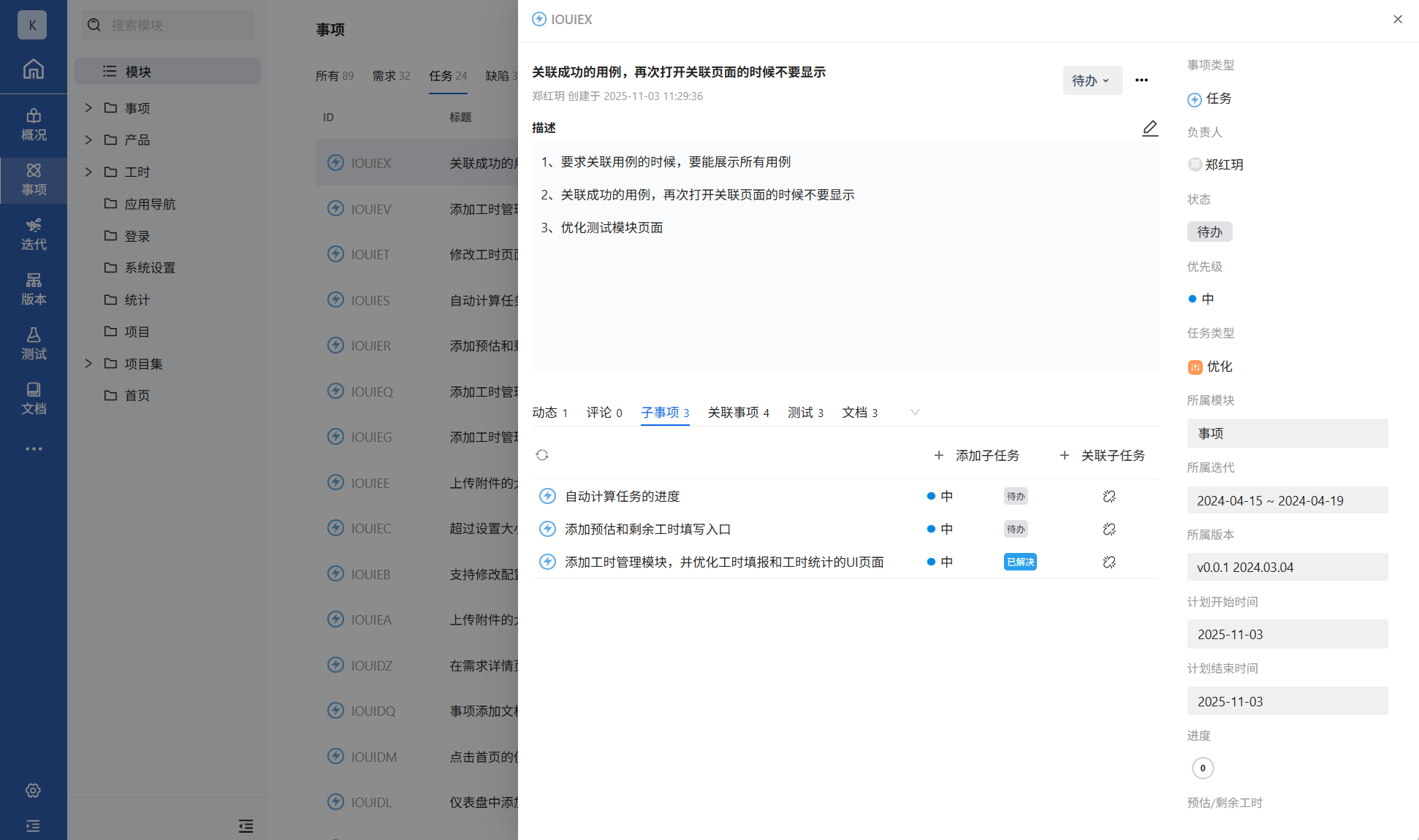Screen dimensions: 1419x840
Task: Collapse the module tree panel icon
Action: point(246,826)
